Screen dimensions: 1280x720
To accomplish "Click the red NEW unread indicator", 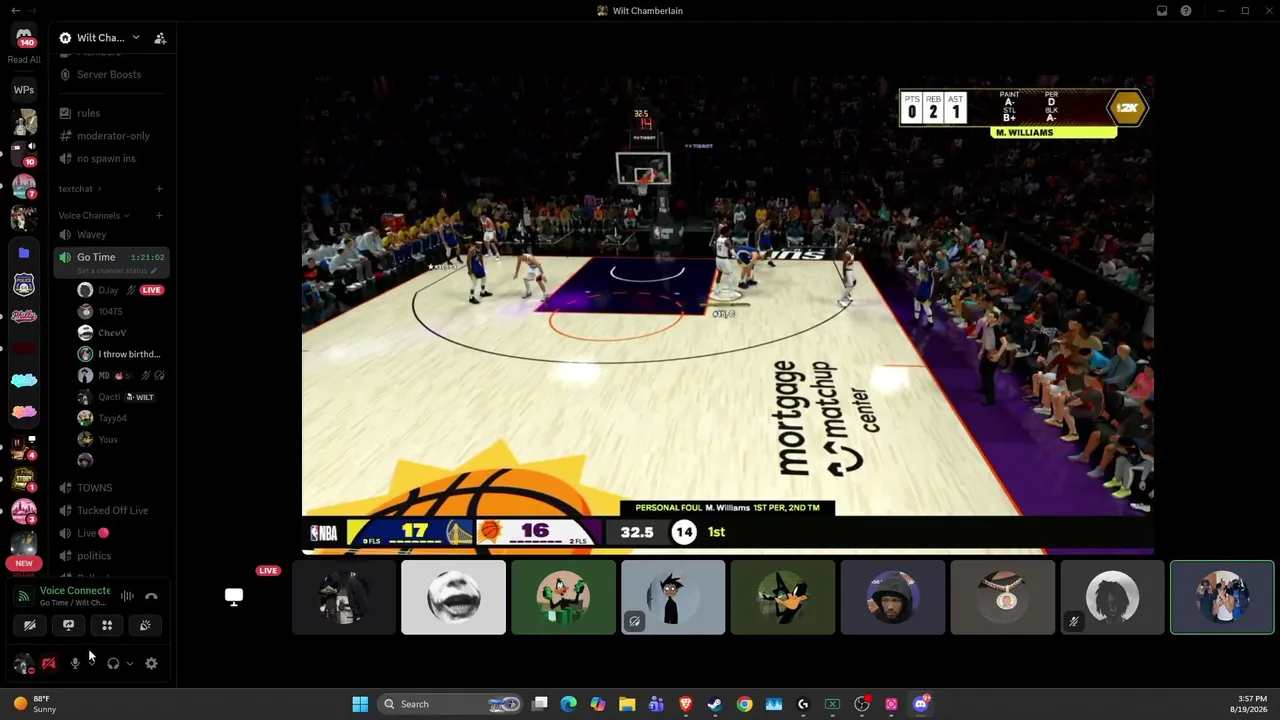I will point(24,563).
